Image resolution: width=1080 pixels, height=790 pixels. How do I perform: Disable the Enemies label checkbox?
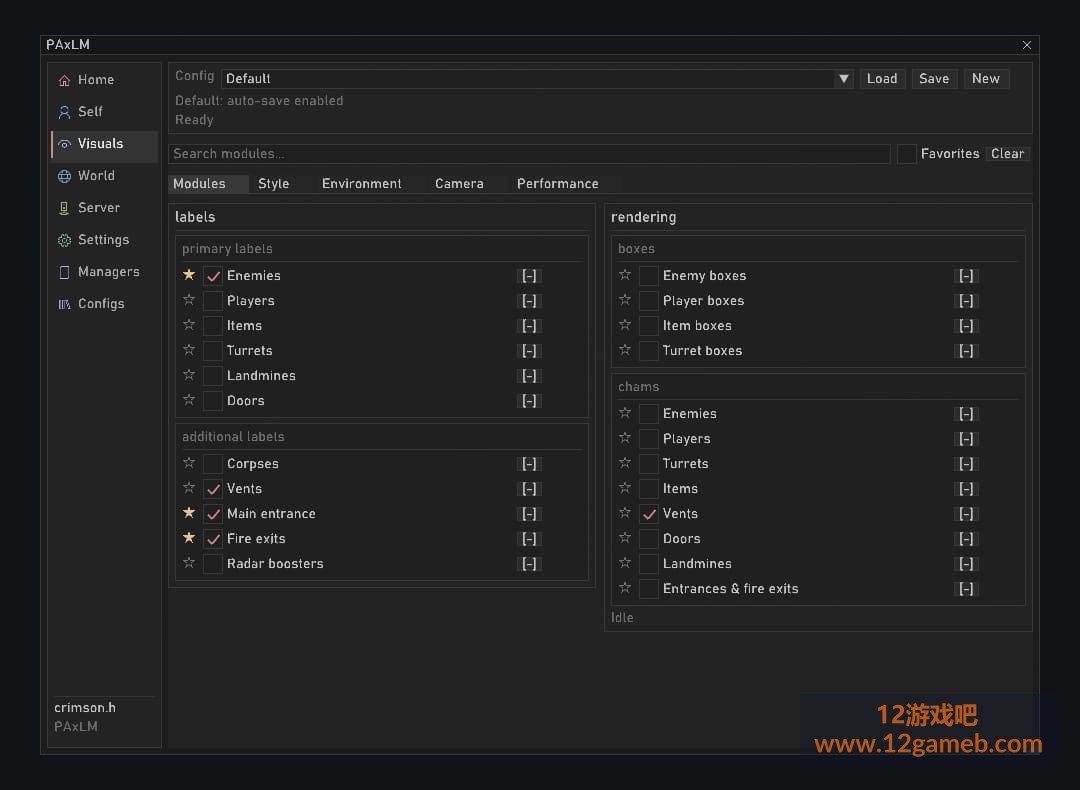[x=213, y=276]
